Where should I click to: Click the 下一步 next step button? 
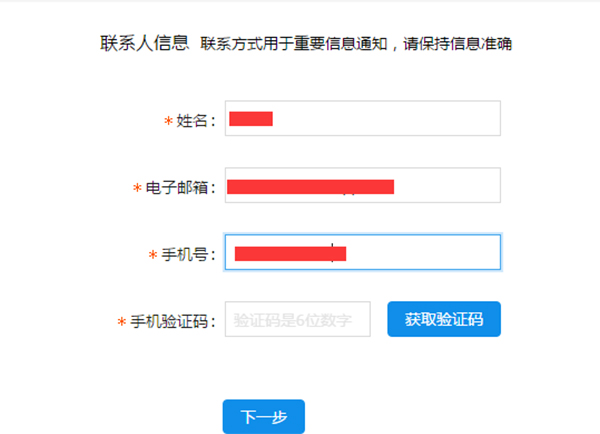[x=263, y=416]
